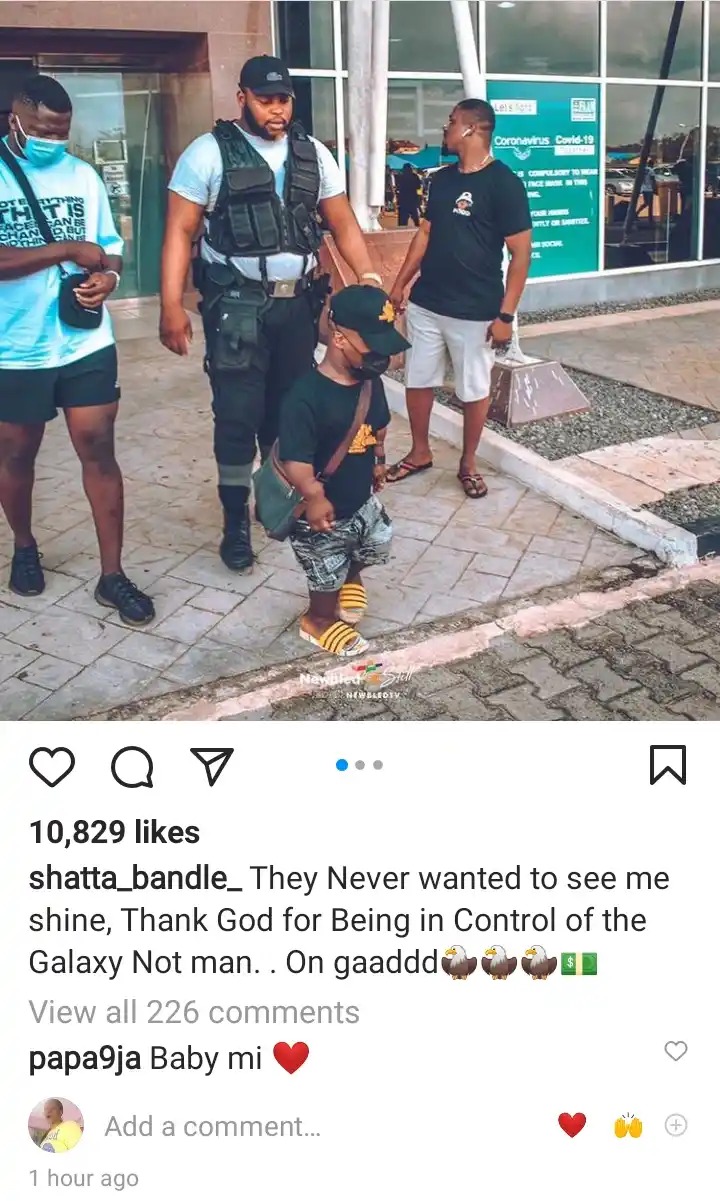Tap the caption text about the Galaxy

click(x=349, y=920)
